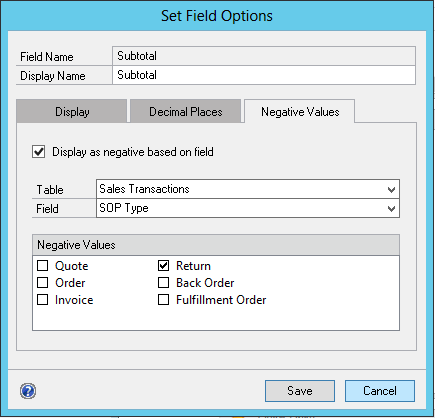The height and width of the screenshot is (418, 435).
Task: Open the Table dropdown arrow
Action: (x=391, y=190)
